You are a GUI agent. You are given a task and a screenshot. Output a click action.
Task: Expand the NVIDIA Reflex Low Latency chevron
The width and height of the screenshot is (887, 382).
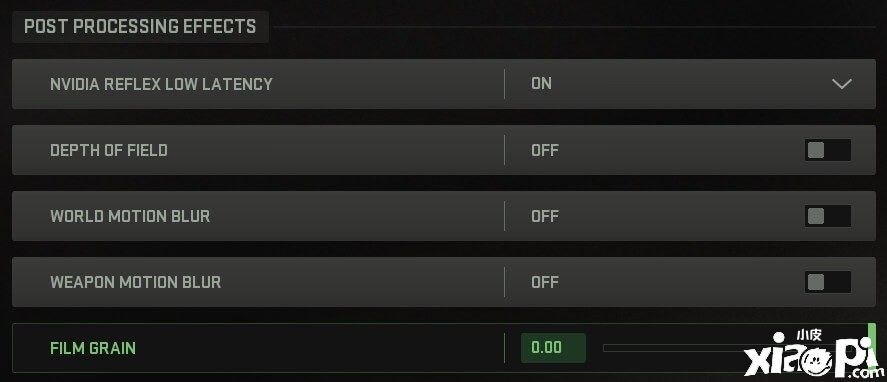(x=842, y=84)
